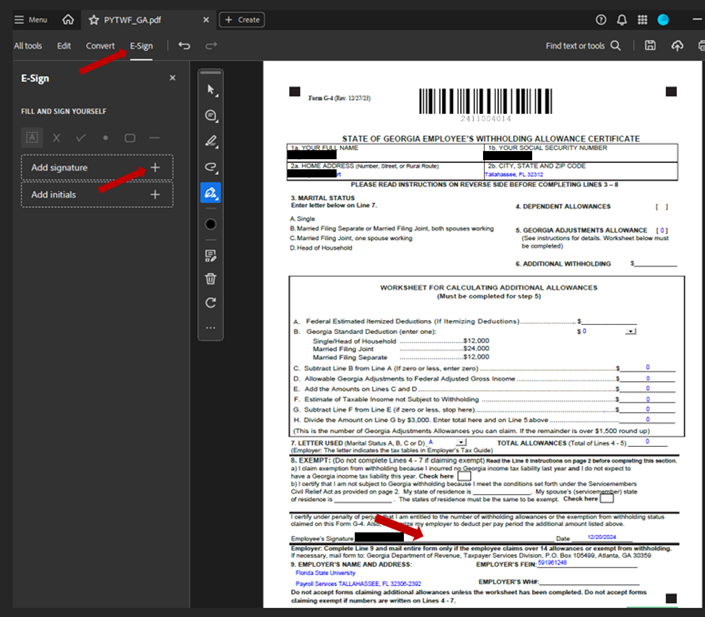The image size is (705, 617).
Task: Expand more options ellipsis in floating toolbar
Action: click(x=211, y=328)
